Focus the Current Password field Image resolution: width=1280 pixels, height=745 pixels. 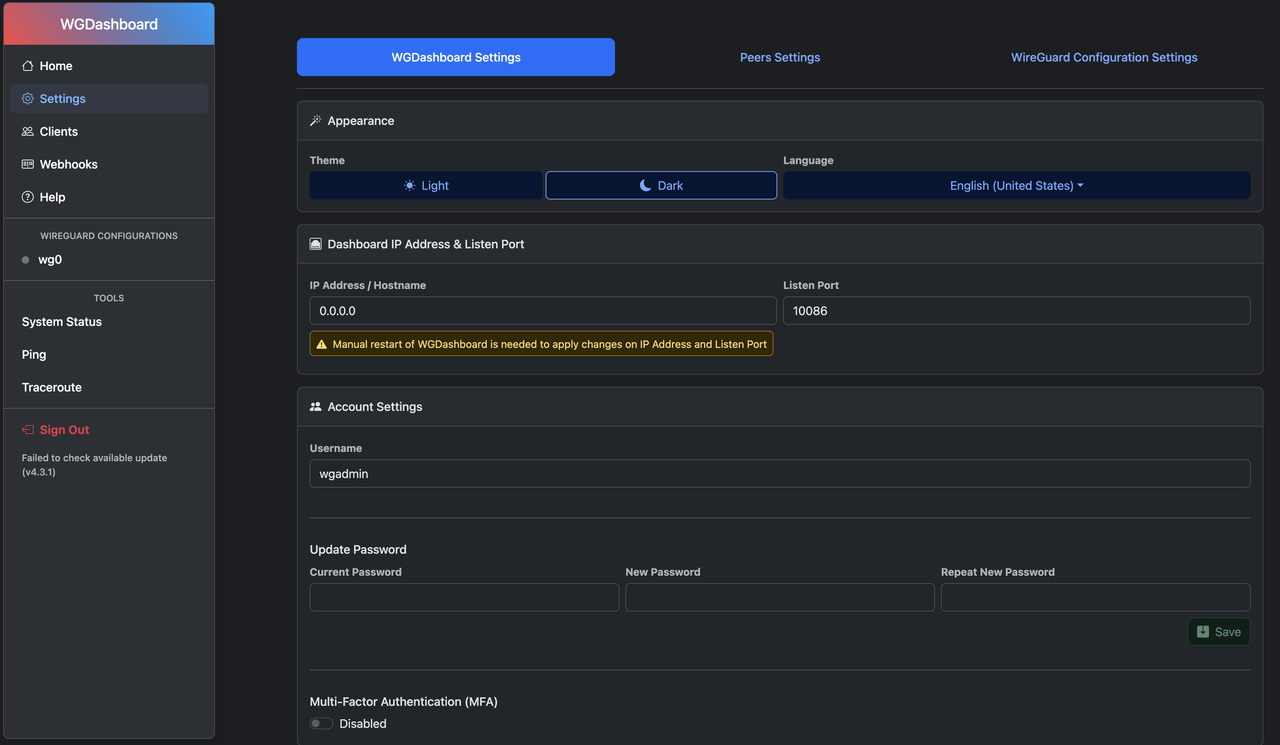click(464, 598)
